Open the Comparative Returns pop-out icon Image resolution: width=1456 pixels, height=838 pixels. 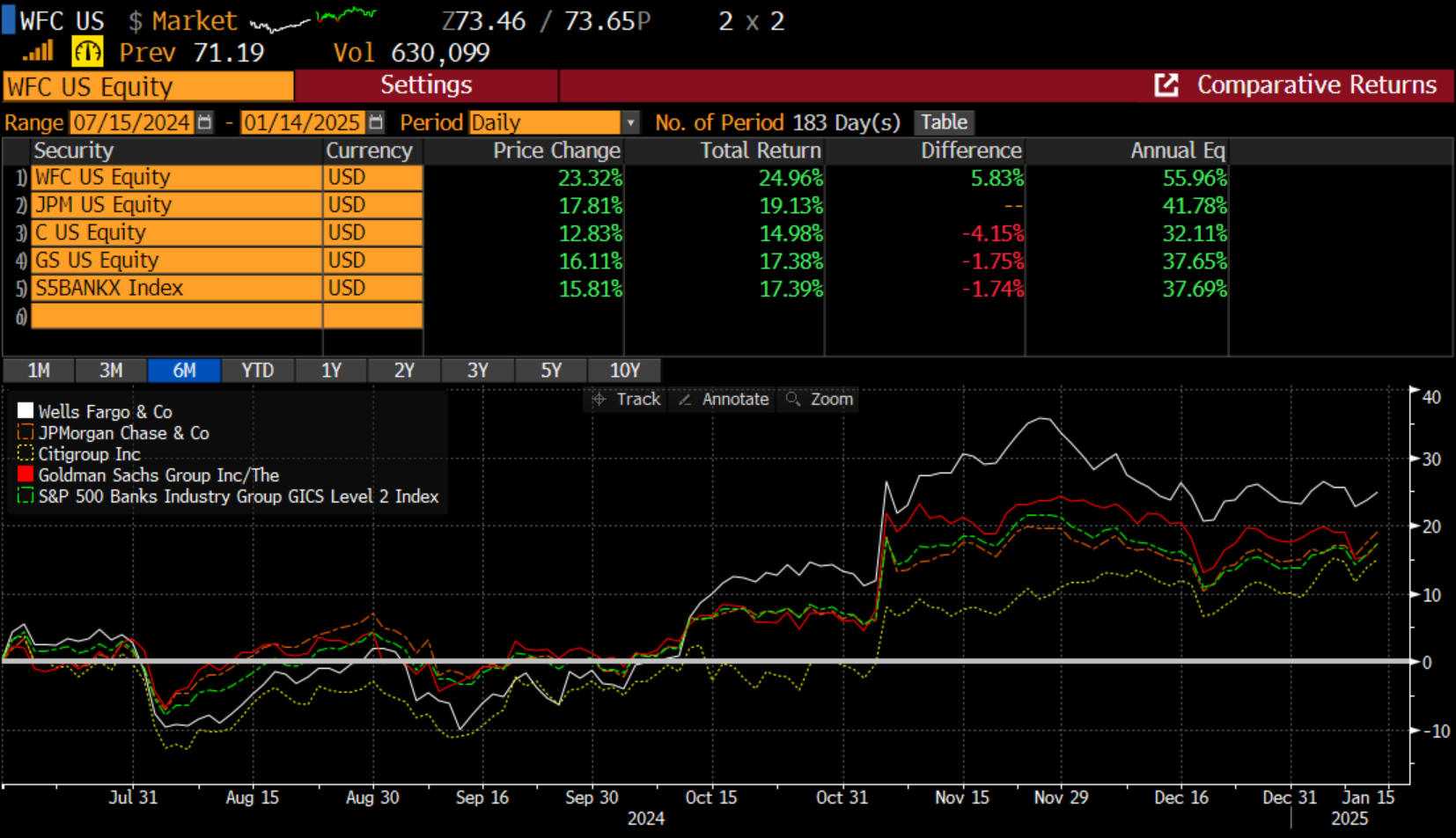point(1166,85)
